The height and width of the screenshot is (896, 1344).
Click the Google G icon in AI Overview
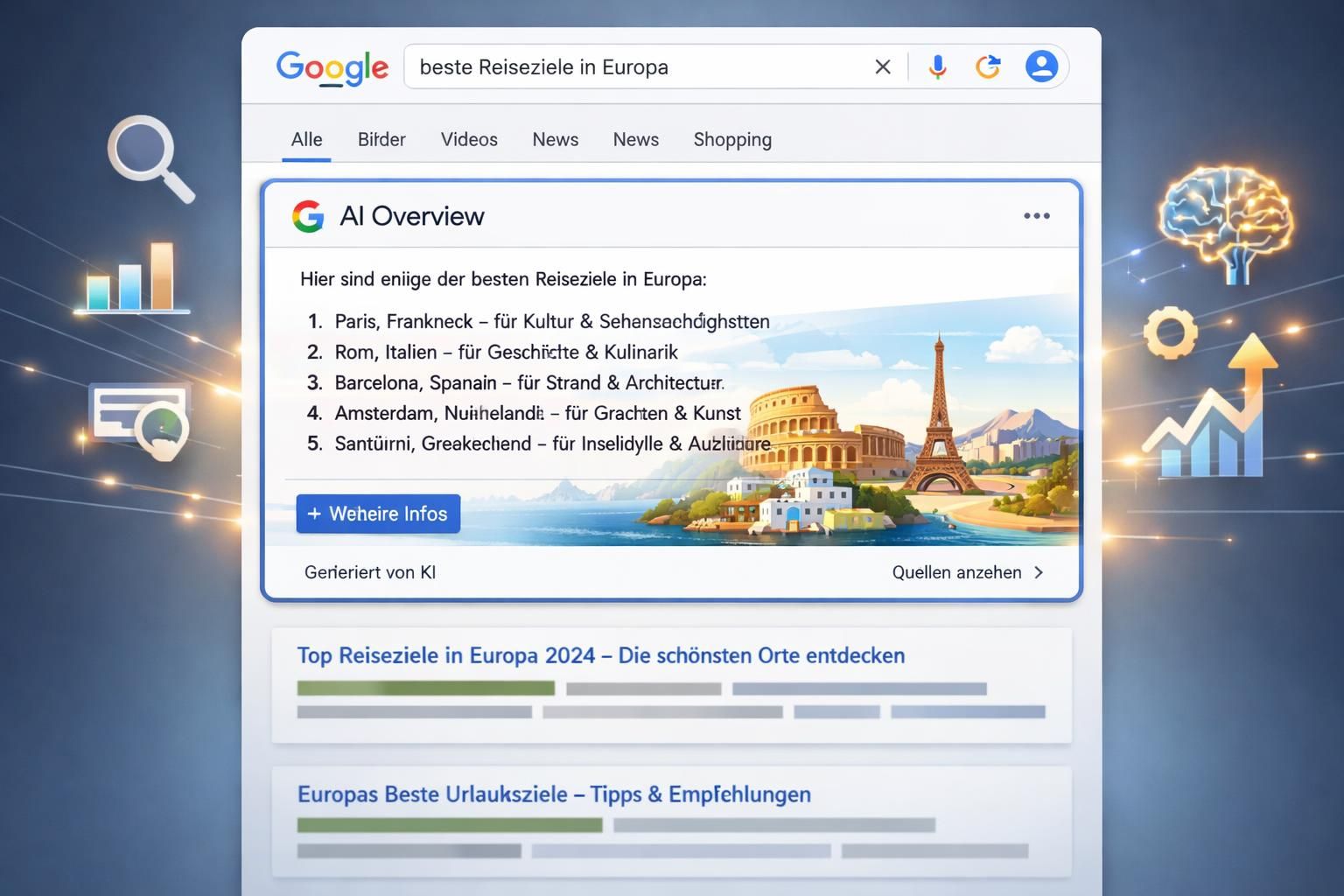click(308, 216)
